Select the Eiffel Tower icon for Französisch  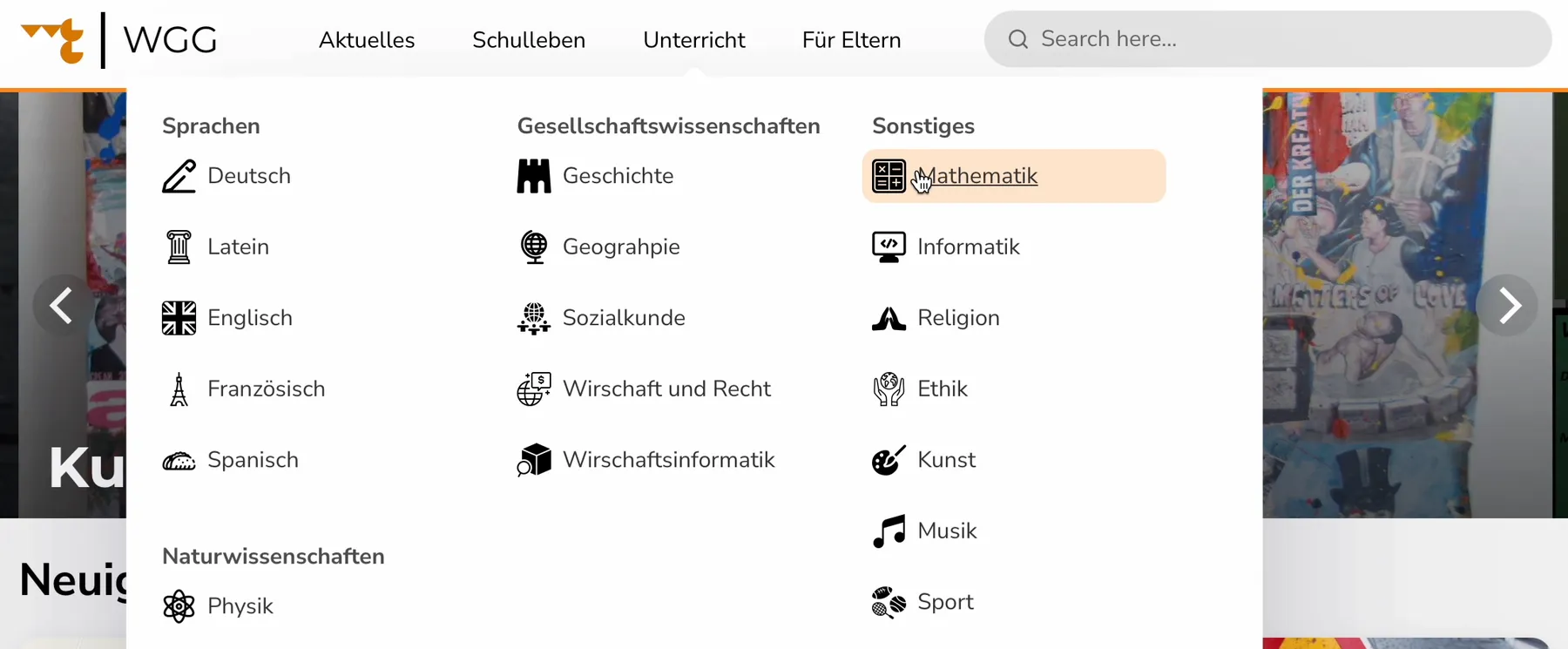point(179,389)
